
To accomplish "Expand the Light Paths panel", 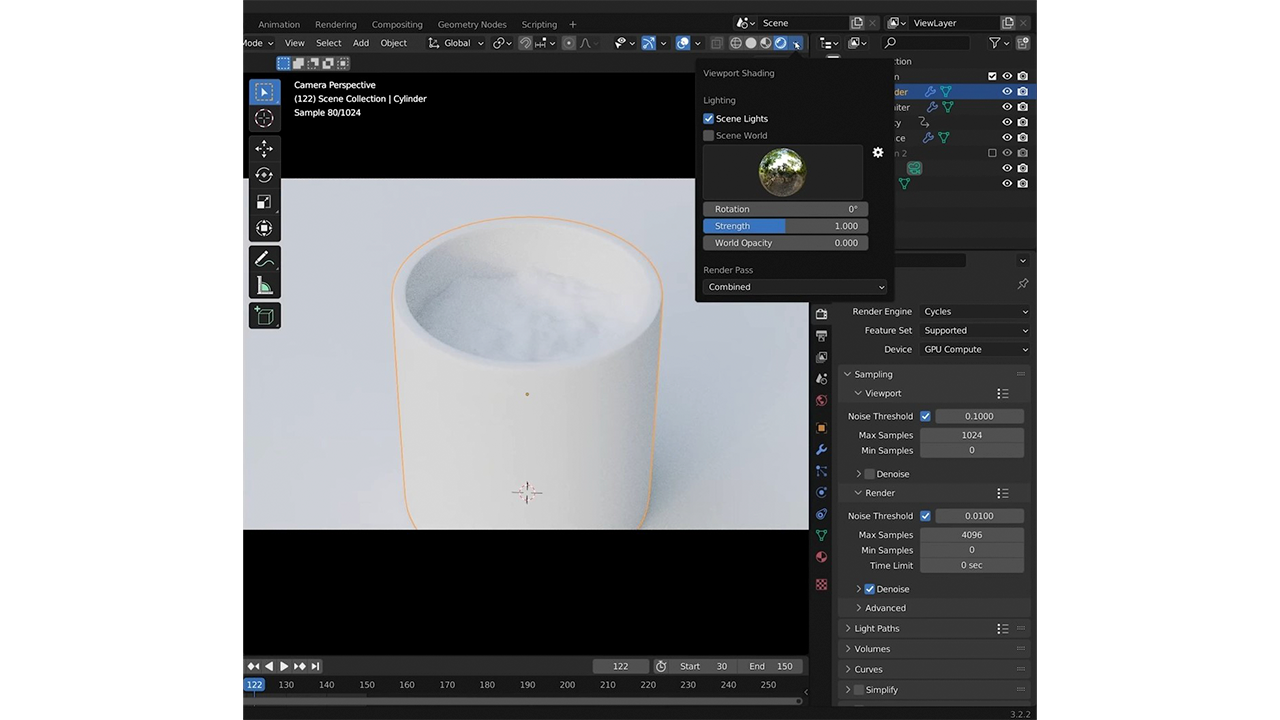I will coord(848,629).
